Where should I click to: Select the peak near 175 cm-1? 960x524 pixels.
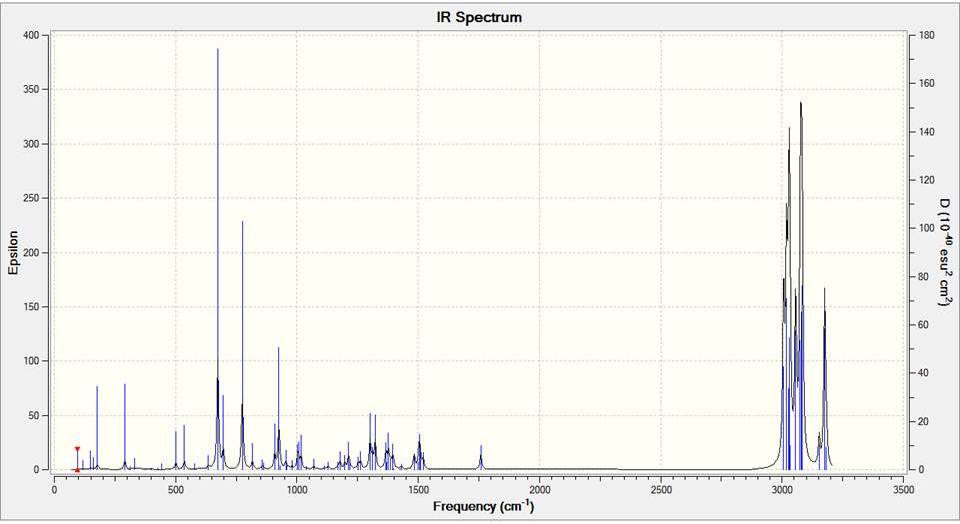pyautogui.click(x=97, y=427)
